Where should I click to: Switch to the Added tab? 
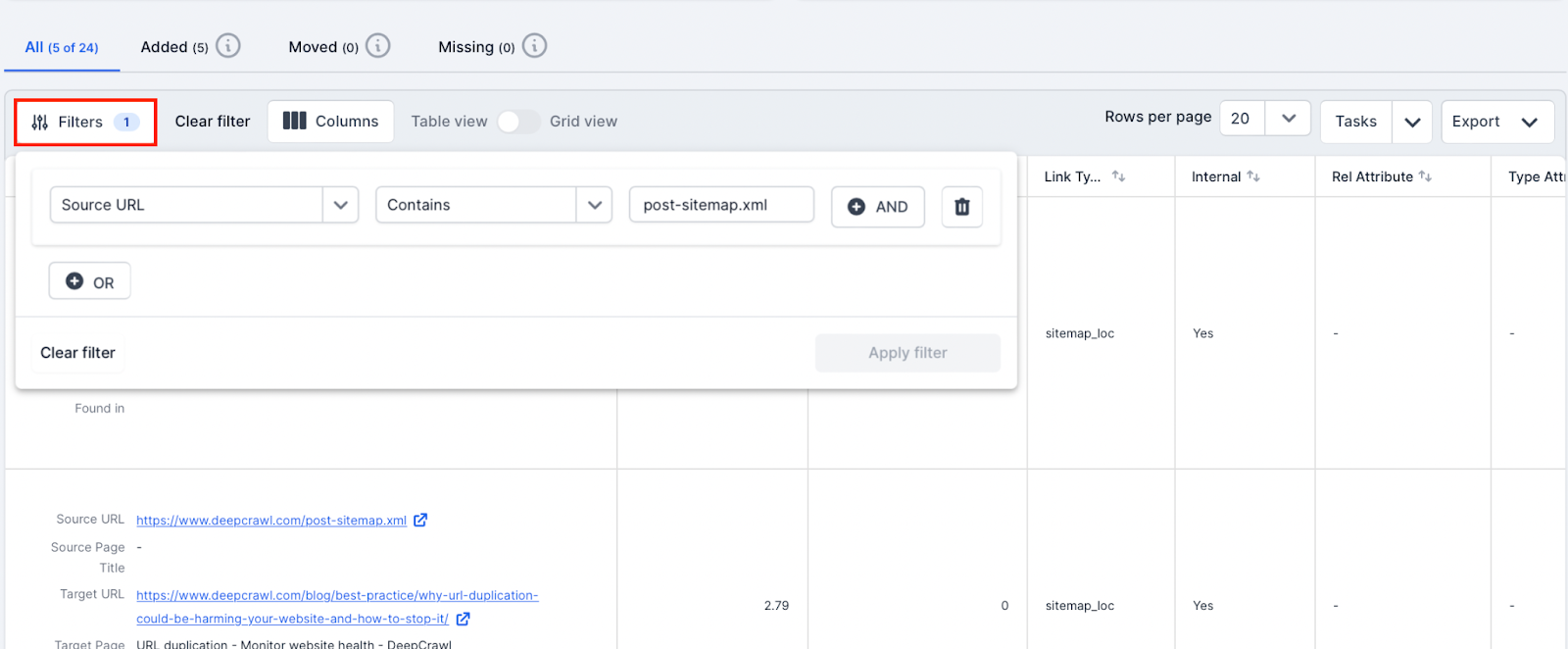pyautogui.click(x=174, y=47)
